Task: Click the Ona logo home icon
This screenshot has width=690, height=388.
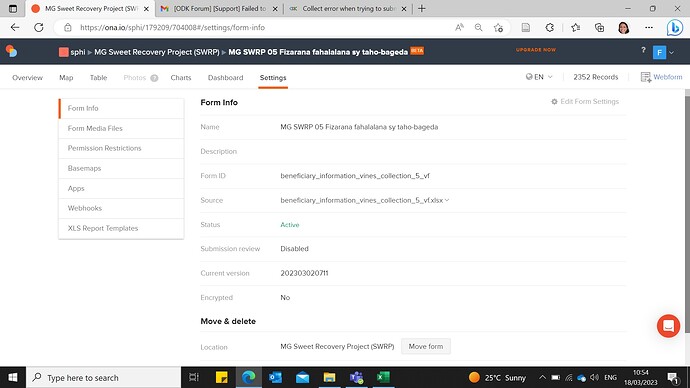Action: click(x=11, y=51)
